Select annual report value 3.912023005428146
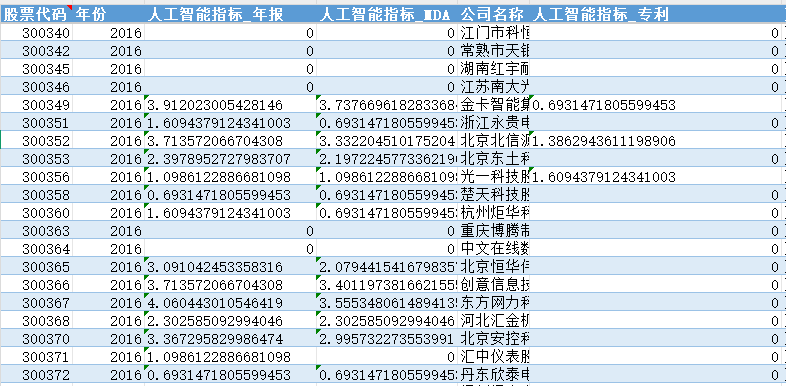Screen dimensions: 786x386 231,105
